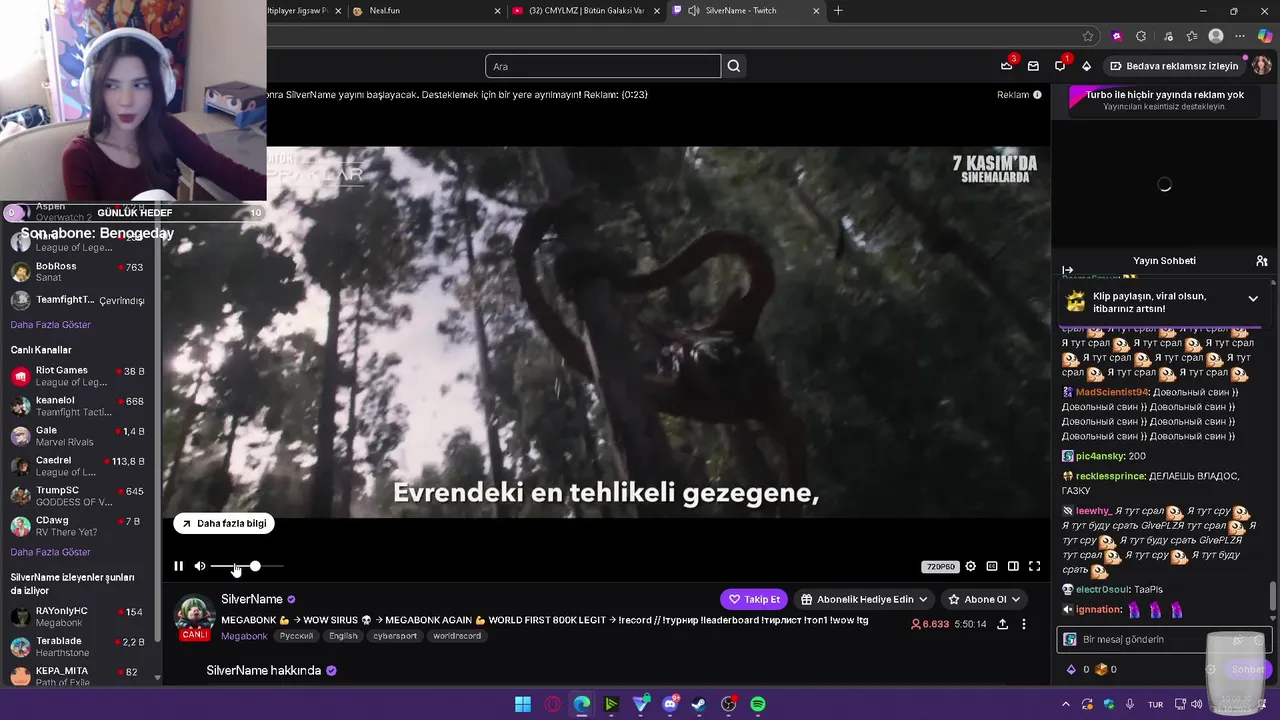Open the SilverName channel name link

(x=252, y=599)
